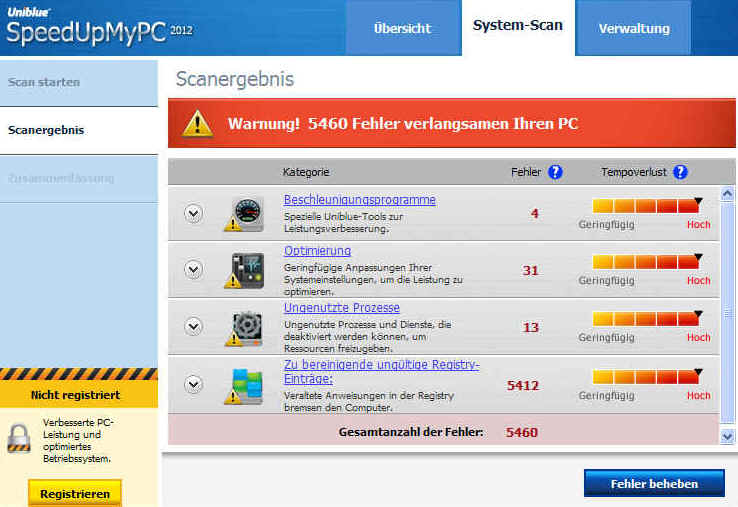The height and width of the screenshot is (507, 738).
Task: Click the warning triangle in red banner
Action: pyautogui.click(x=198, y=123)
